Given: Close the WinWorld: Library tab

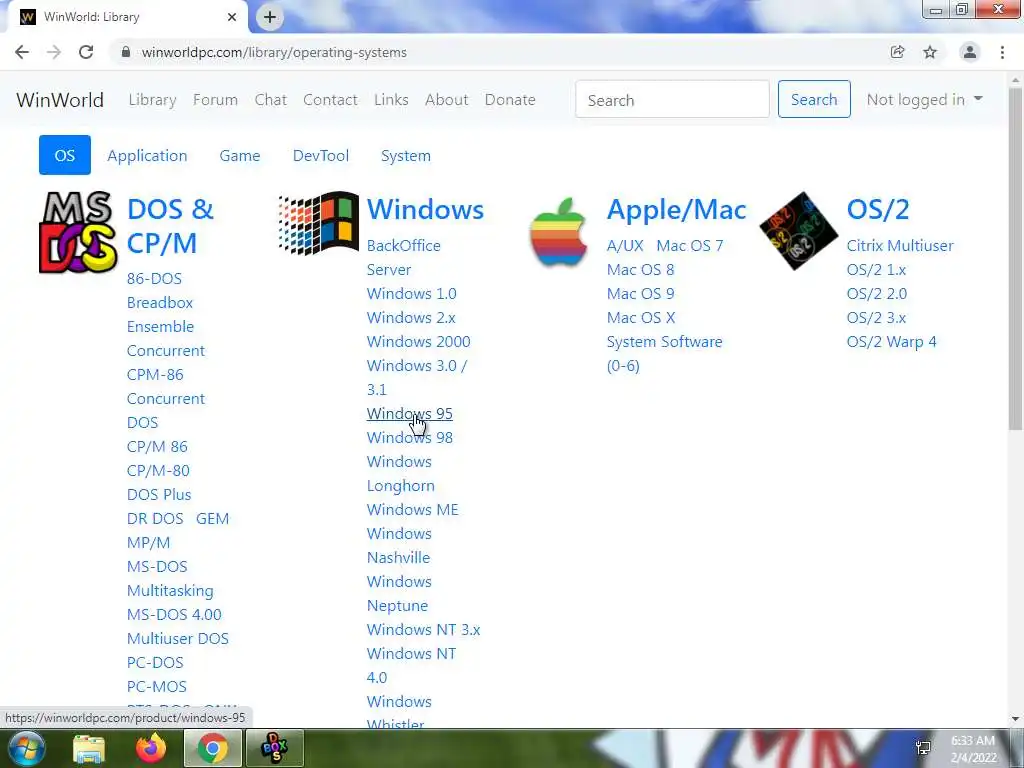Looking at the screenshot, I should pos(232,17).
